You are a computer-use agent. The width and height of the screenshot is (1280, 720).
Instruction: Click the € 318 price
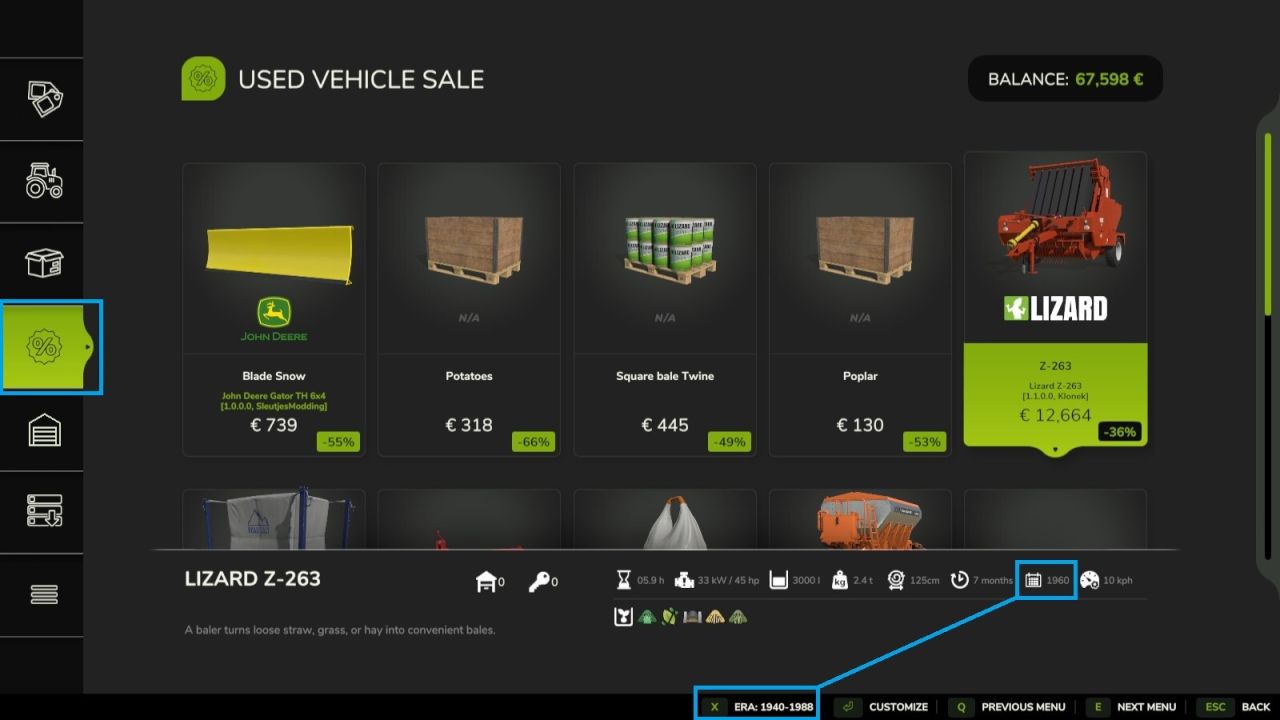pos(469,425)
